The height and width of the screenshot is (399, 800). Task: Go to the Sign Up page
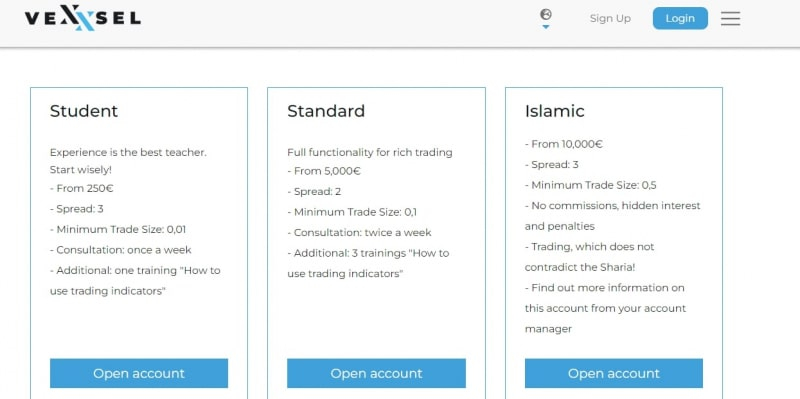tap(610, 18)
